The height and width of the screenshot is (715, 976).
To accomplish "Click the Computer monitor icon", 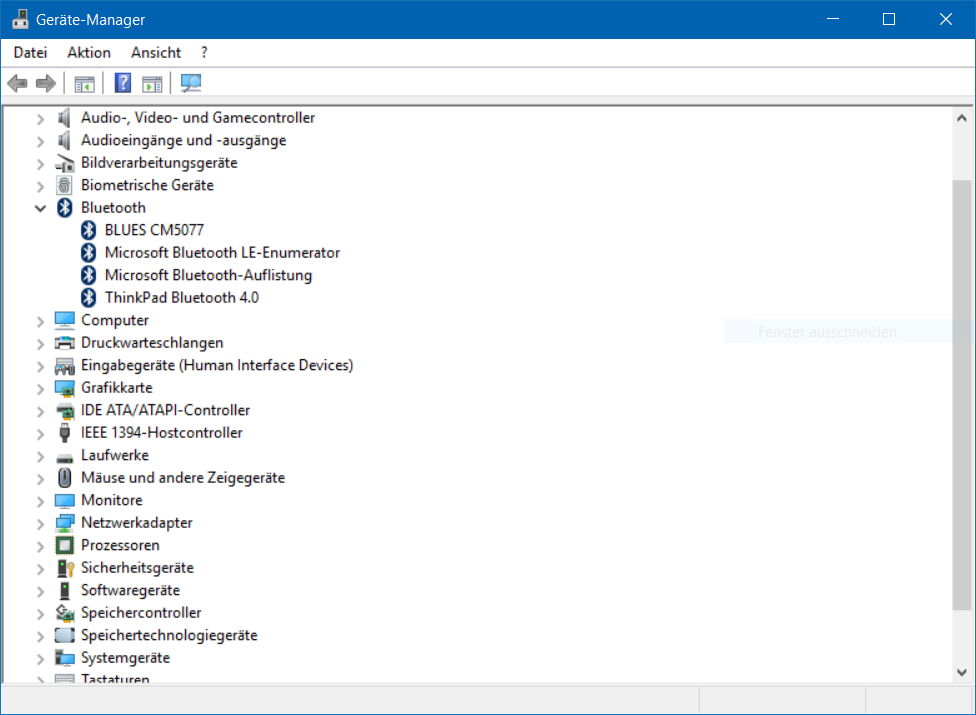I will [x=65, y=320].
